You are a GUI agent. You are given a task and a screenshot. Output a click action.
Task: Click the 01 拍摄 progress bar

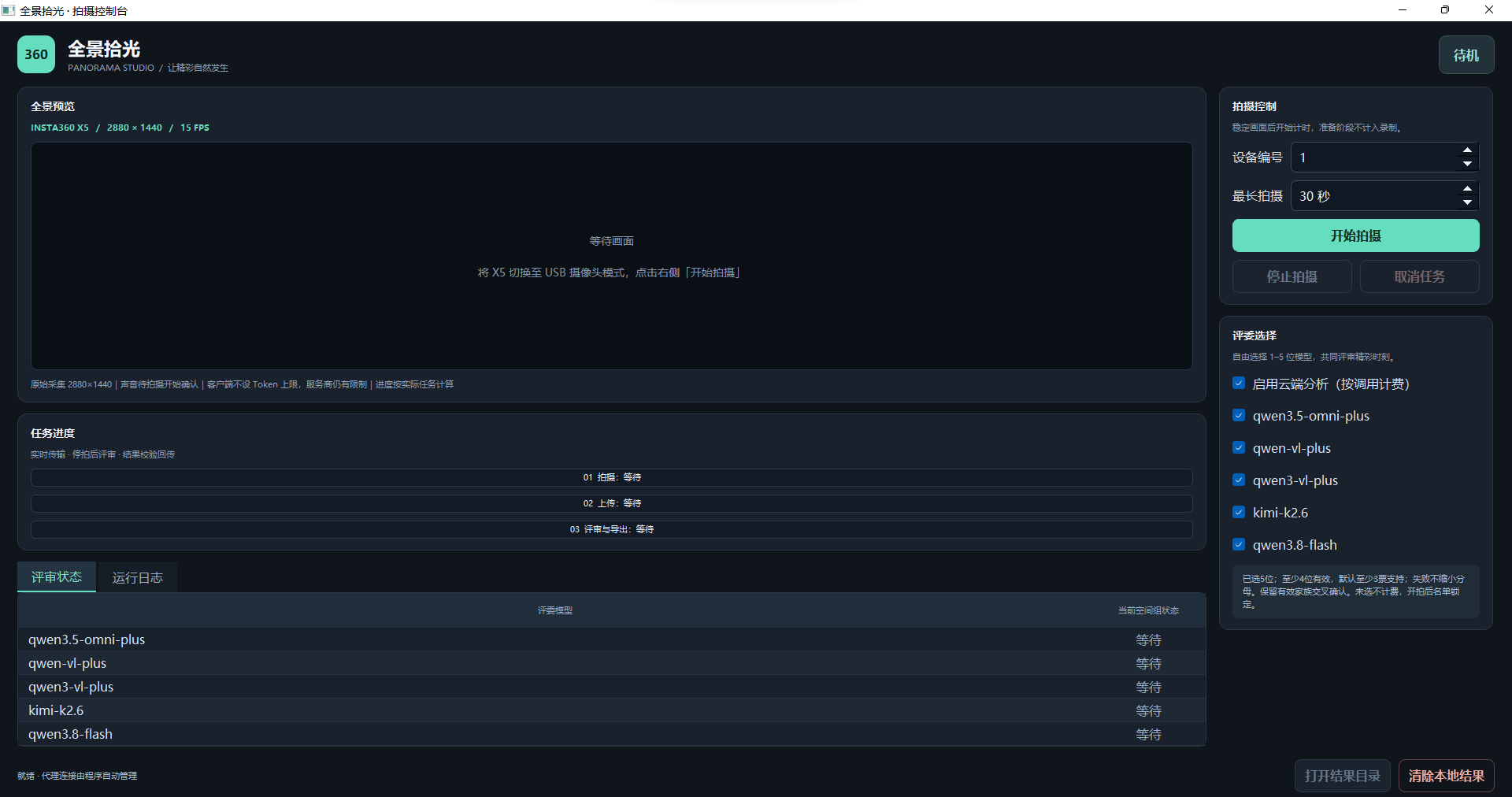[x=611, y=477]
